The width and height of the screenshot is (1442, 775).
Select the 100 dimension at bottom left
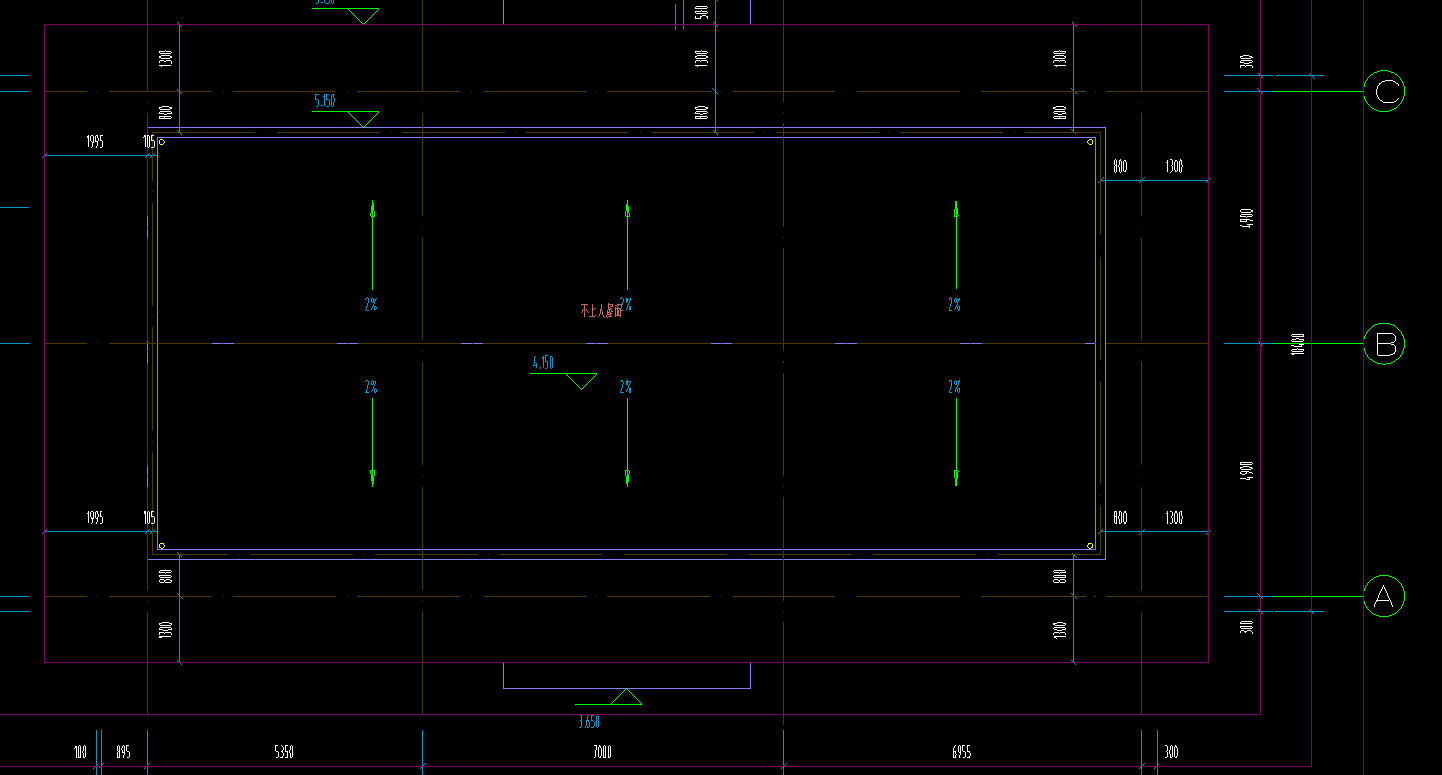pos(80,752)
